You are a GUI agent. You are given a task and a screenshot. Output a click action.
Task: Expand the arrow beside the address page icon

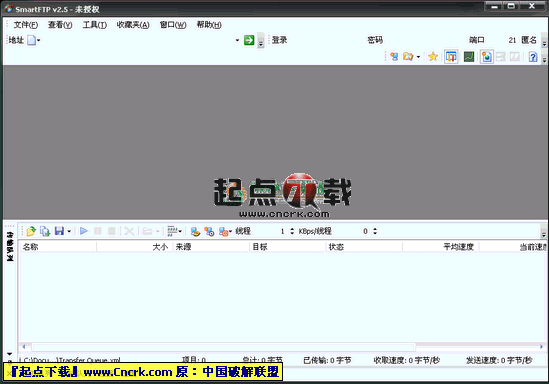[x=39, y=41]
